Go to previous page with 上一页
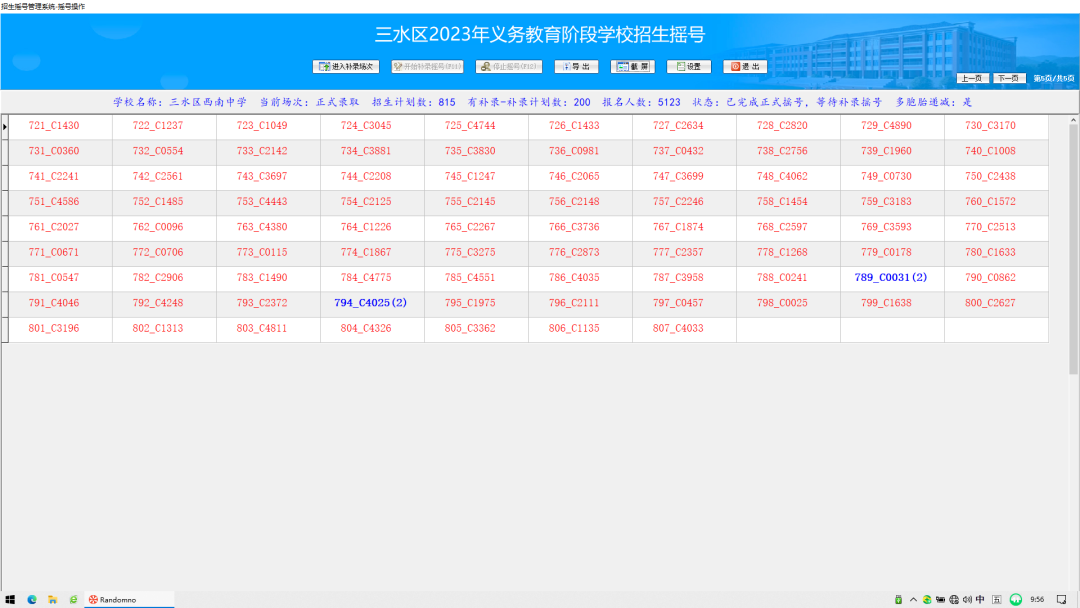The image size is (1080, 608). pos(972,78)
